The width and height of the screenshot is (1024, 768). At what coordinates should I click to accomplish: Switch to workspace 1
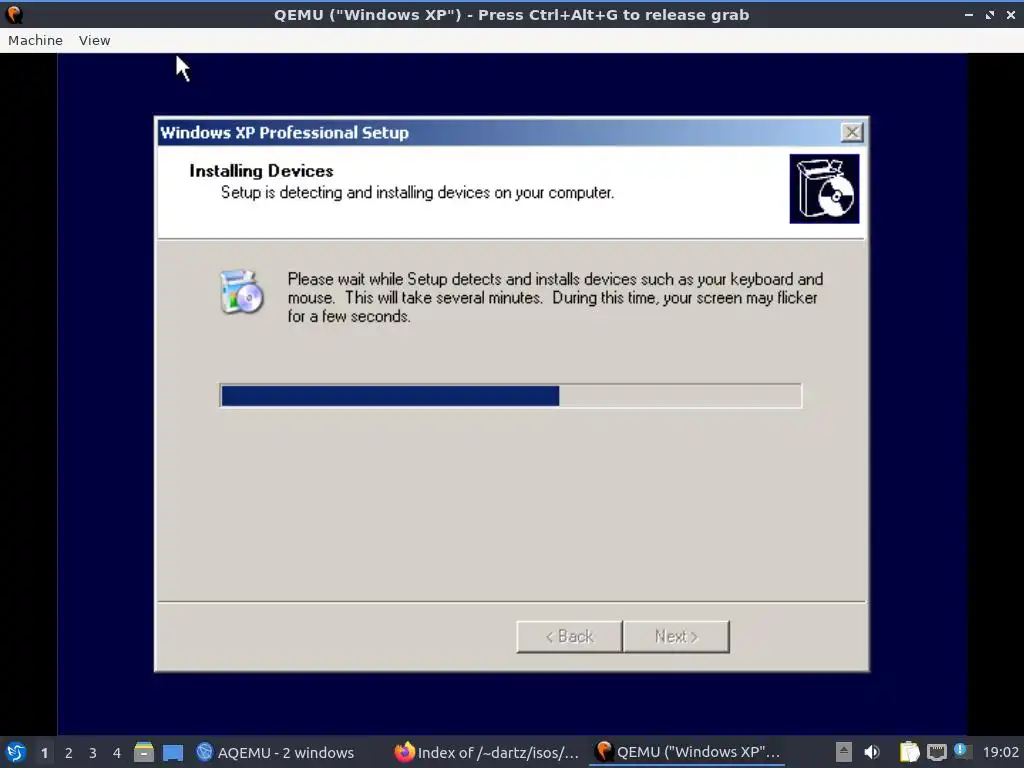point(44,753)
